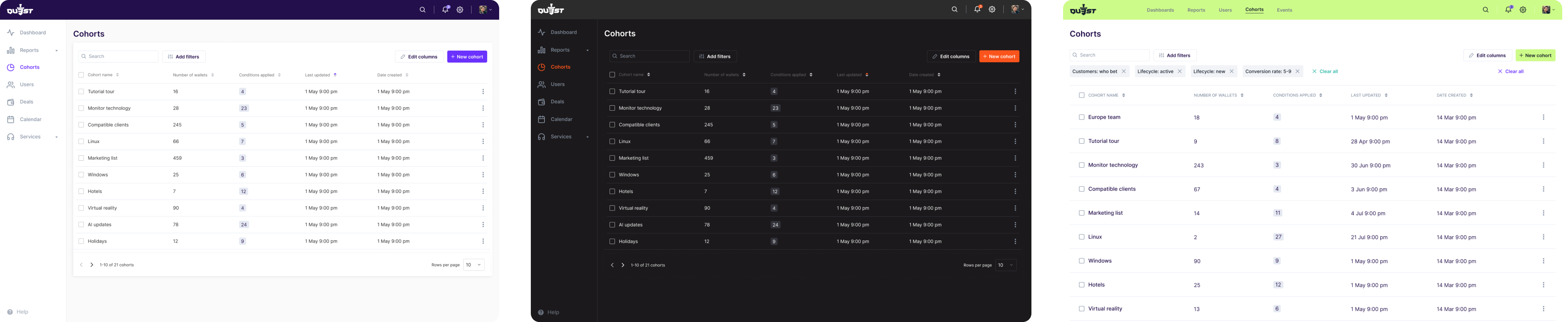This screenshot has height=322, width=1568.
Task: Open user avatar menu in purple-header window
Action: tap(485, 10)
